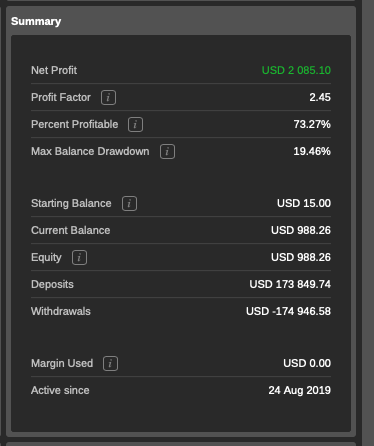
Task: Open the Equity info icon
Action: point(79,258)
